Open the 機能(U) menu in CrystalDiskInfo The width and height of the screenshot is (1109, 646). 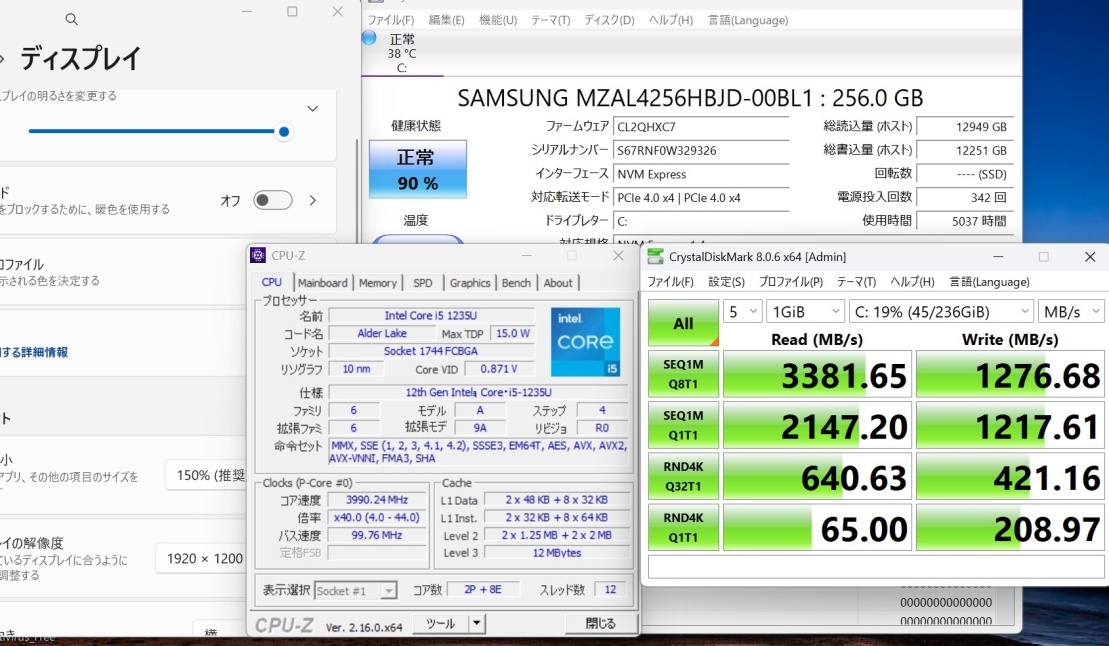click(497, 19)
